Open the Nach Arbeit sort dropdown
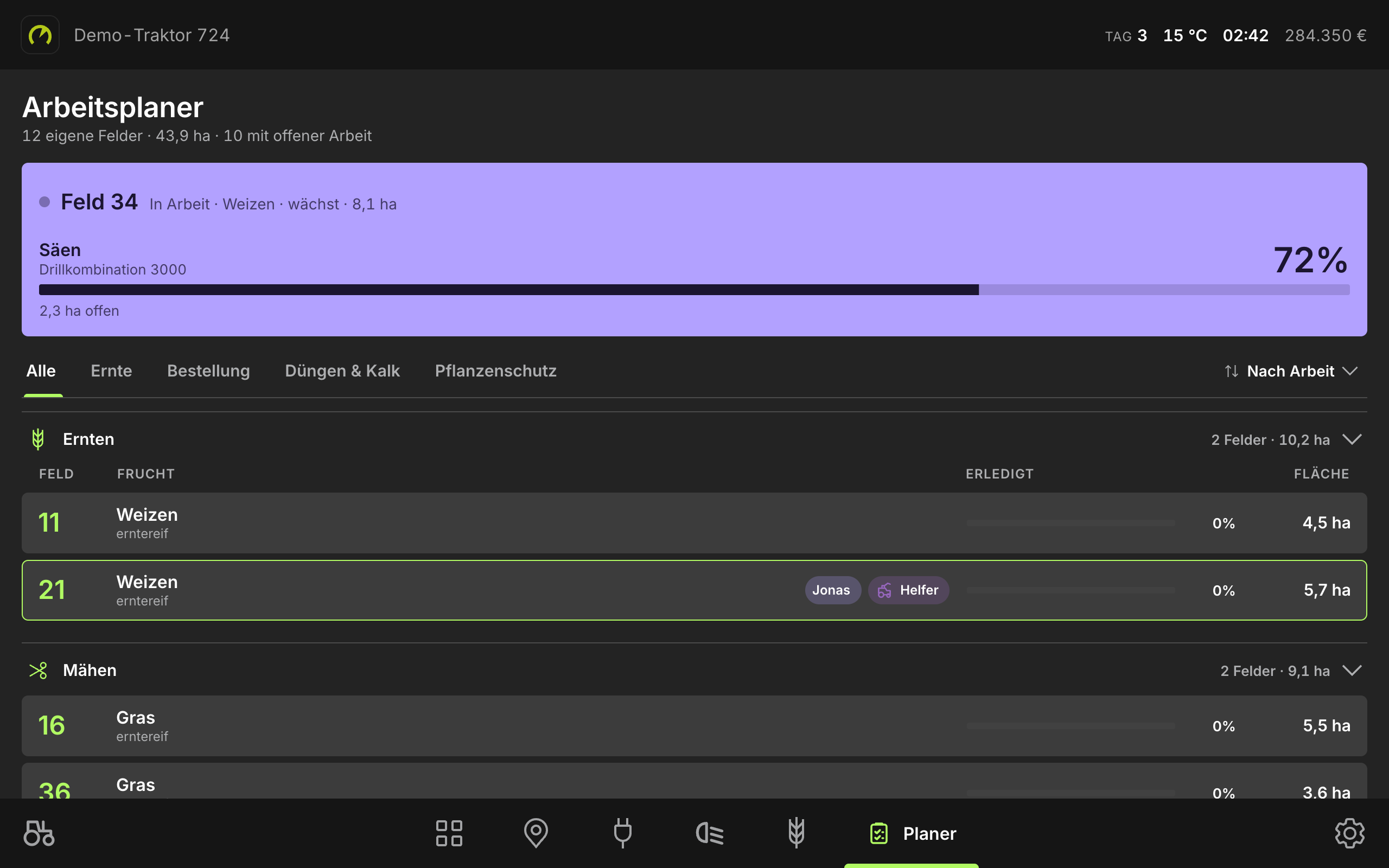Screen dimensions: 1389x868 coord(1291,372)
